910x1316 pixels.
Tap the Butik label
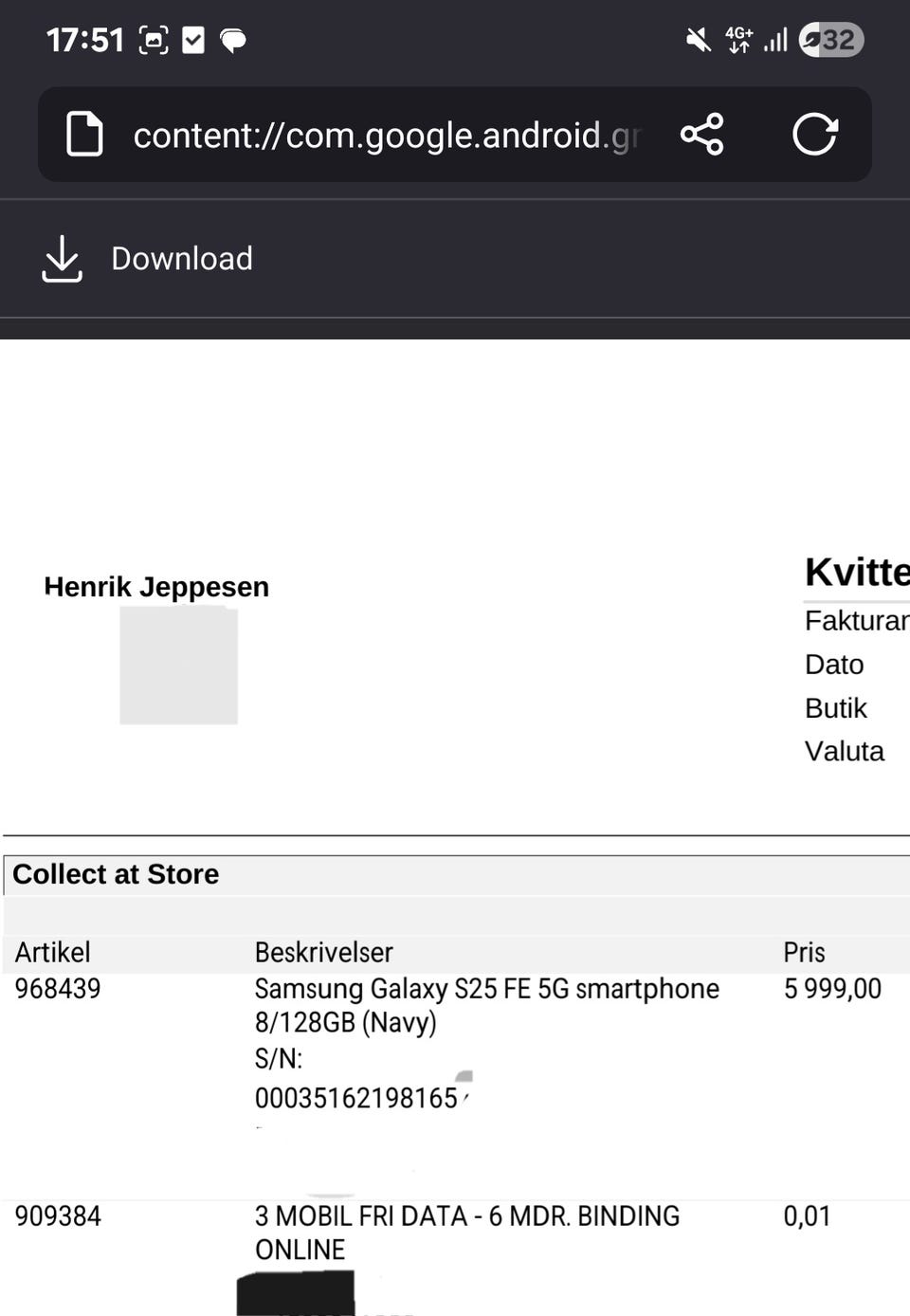(835, 708)
